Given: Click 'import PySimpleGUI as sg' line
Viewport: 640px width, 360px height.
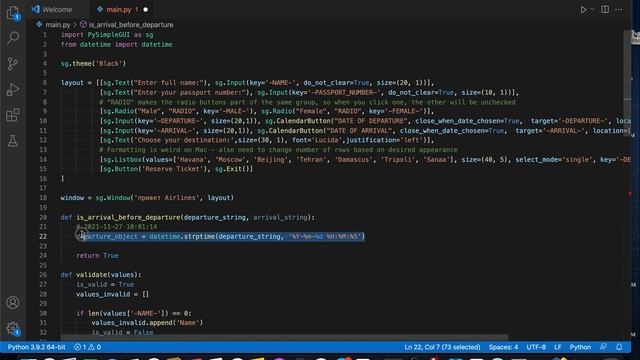Looking at the screenshot, I should pos(107,35).
